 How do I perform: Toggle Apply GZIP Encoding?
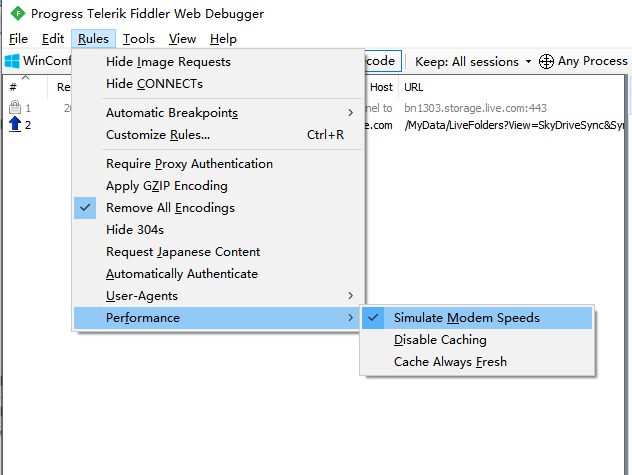point(218,185)
